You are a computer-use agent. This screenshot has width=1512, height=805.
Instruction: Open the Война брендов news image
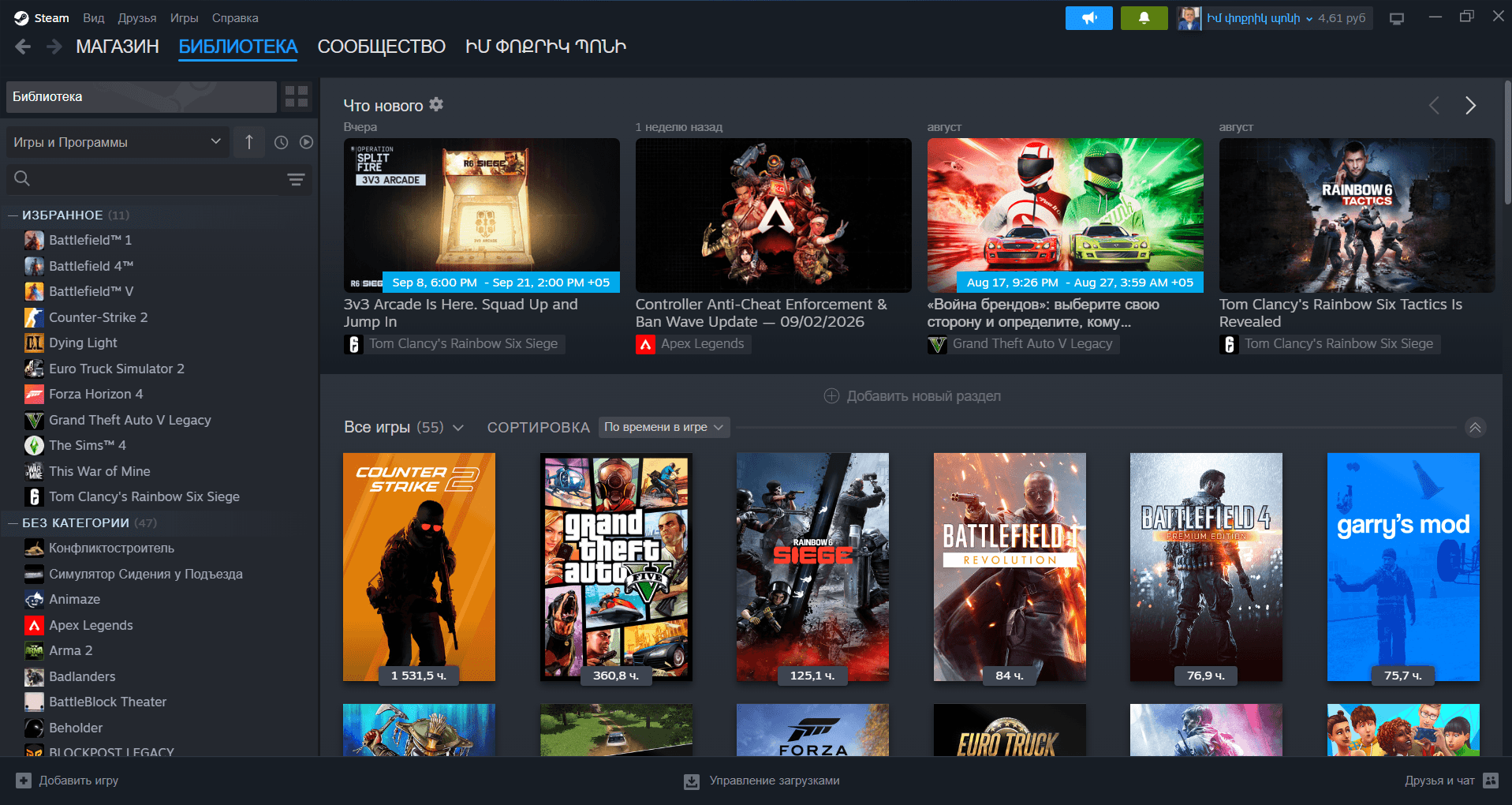[x=1066, y=215]
